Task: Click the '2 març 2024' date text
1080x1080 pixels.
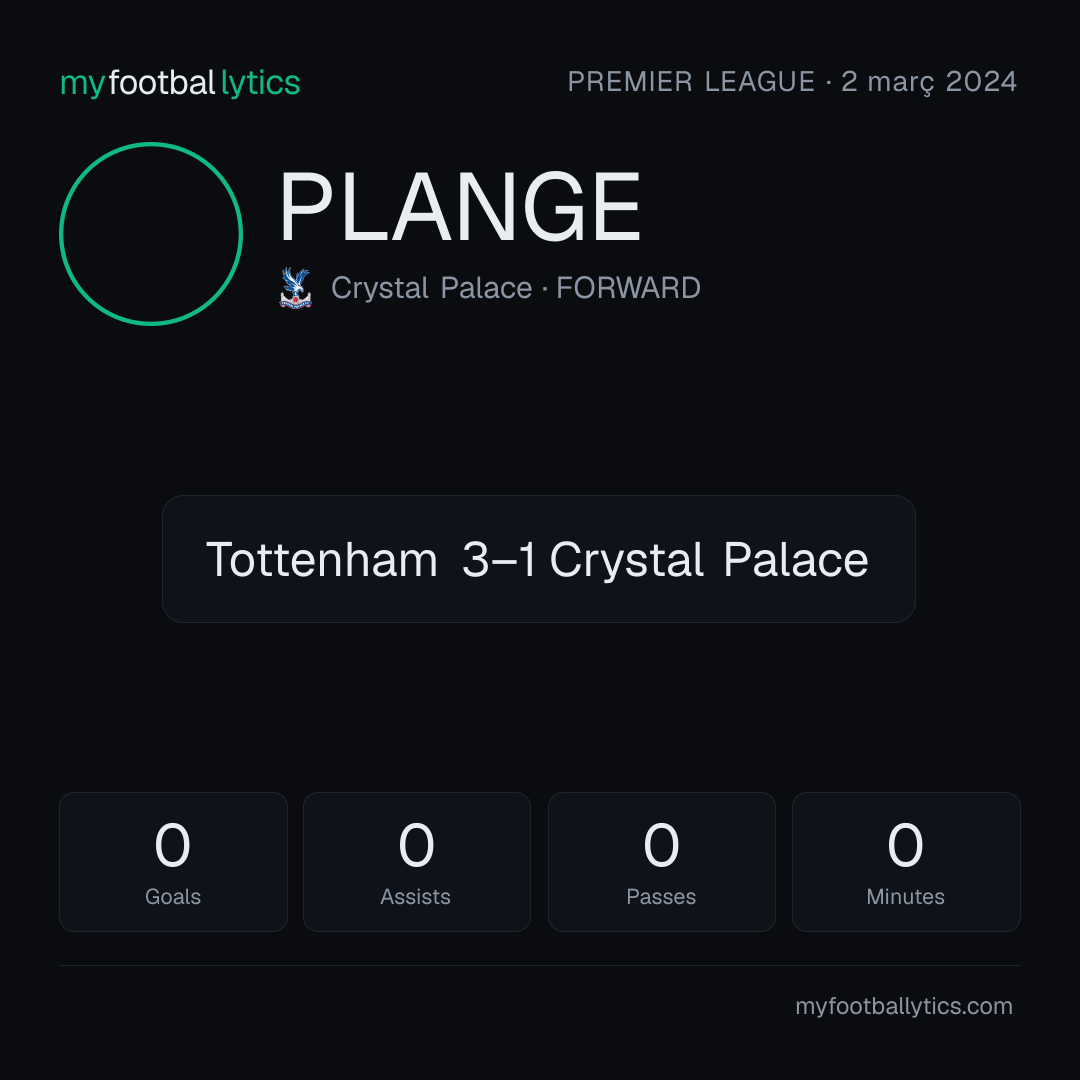Action: coord(929,82)
